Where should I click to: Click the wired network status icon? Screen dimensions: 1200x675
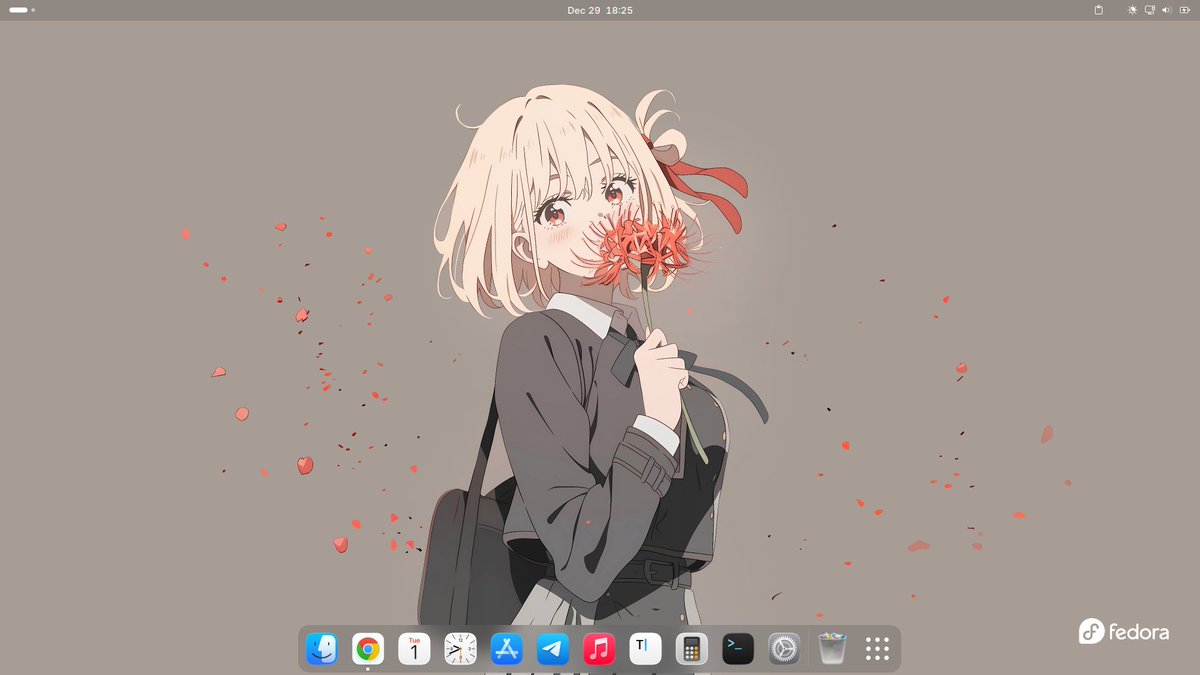click(1150, 10)
